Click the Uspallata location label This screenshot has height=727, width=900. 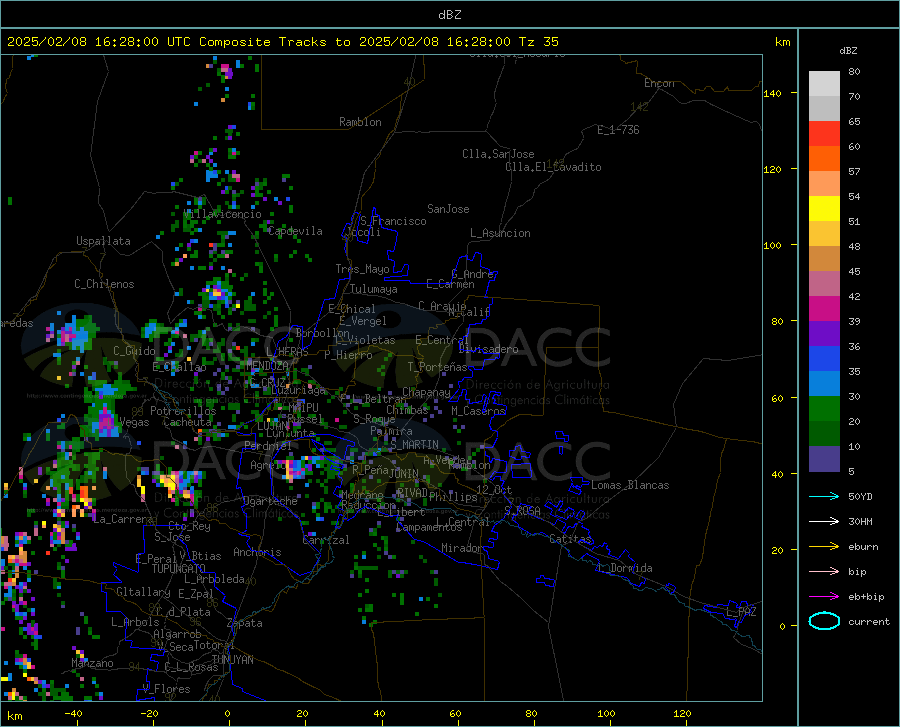[x=103, y=241]
